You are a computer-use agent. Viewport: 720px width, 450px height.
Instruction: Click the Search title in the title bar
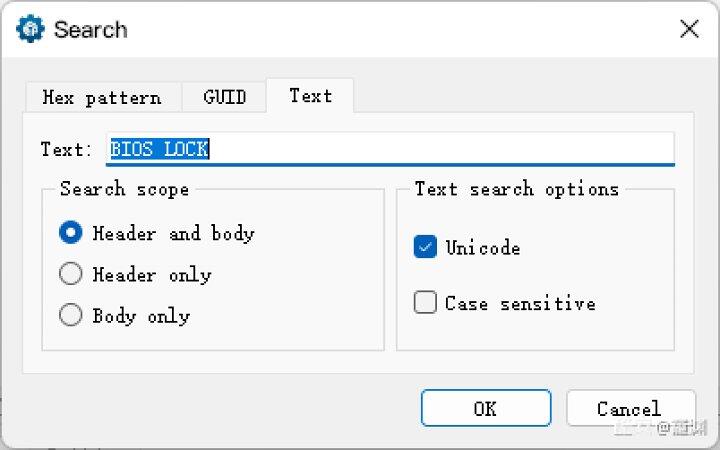[x=90, y=29]
